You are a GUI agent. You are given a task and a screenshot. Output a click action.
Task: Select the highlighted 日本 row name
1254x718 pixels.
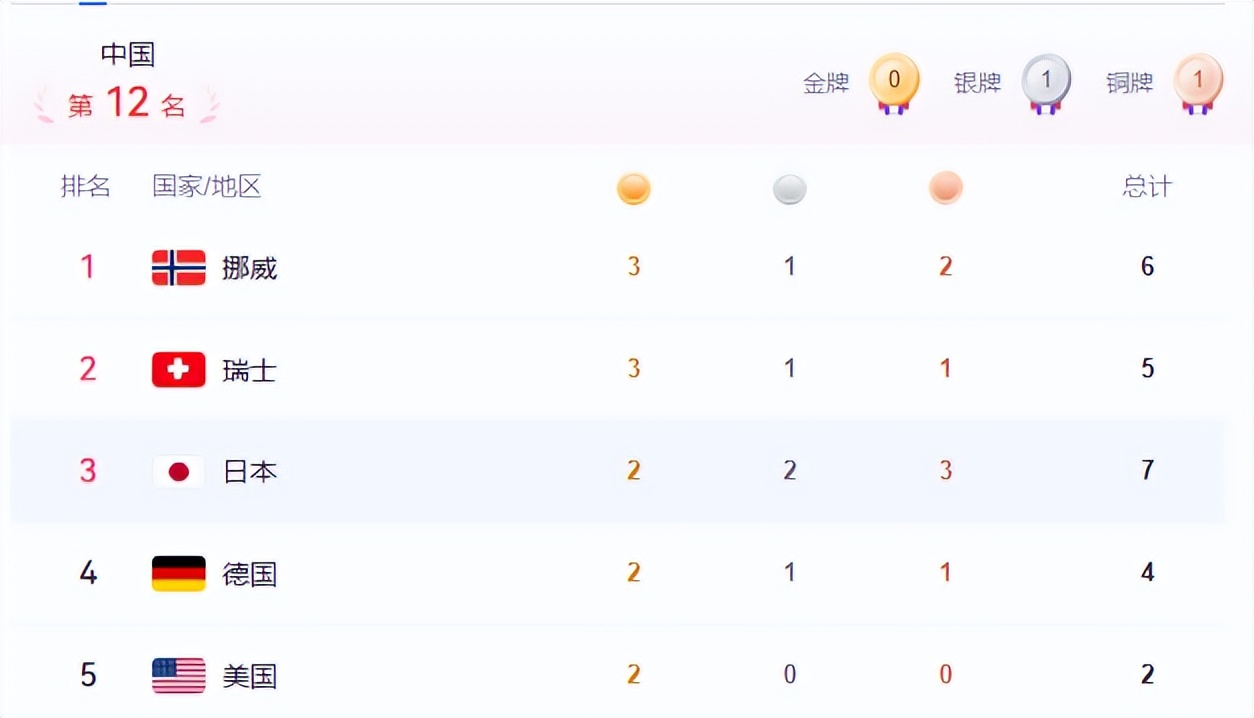click(249, 472)
